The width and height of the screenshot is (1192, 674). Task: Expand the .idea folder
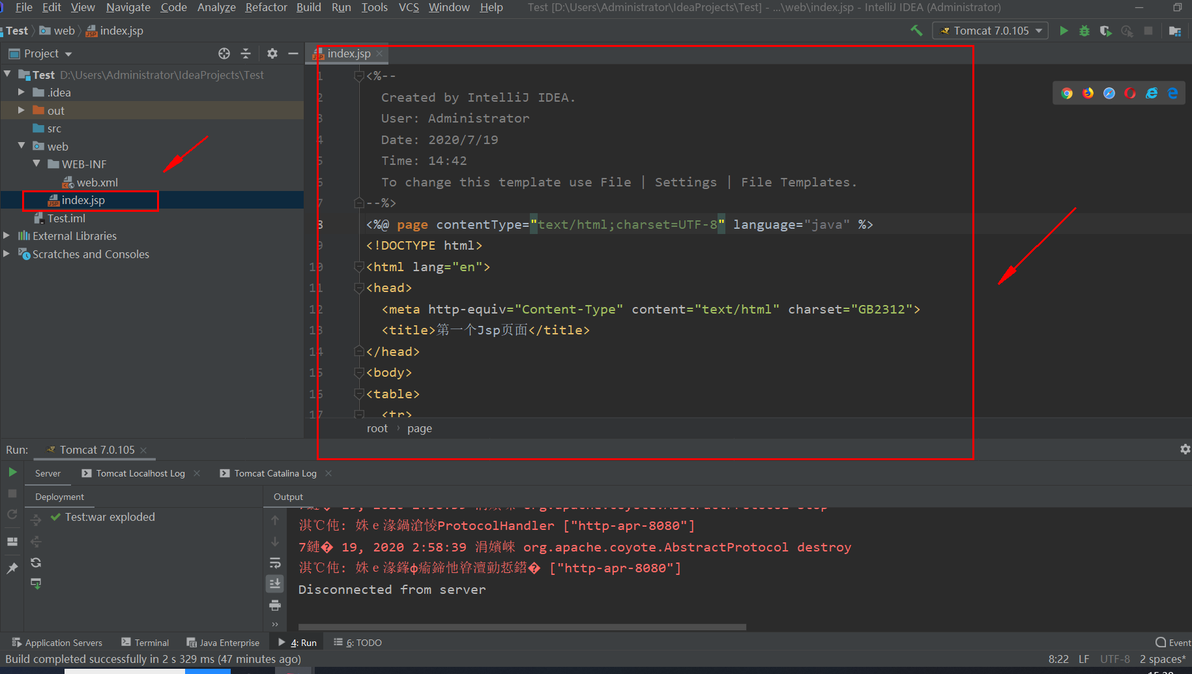click(x=21, y=92)
